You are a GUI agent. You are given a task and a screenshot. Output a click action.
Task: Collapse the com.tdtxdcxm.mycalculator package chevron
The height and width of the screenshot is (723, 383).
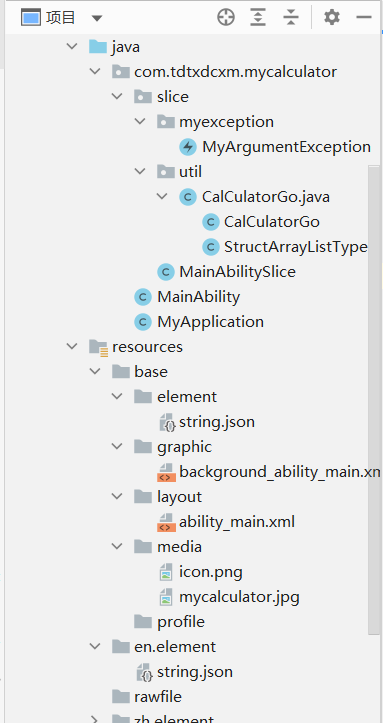point(95,71)
